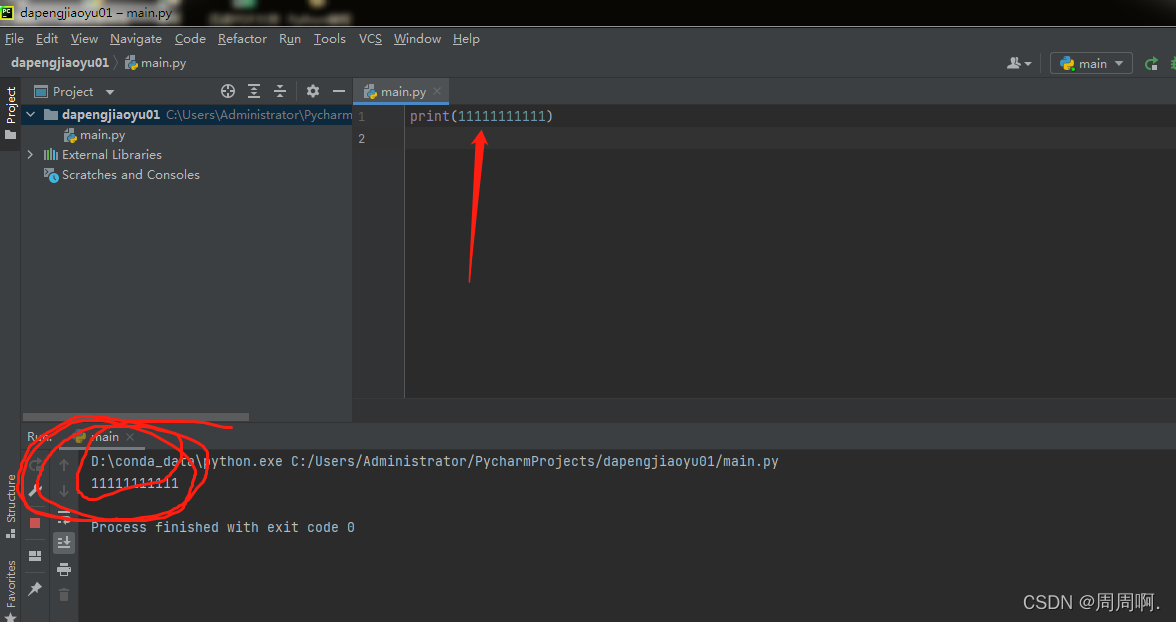Click the wrench Edit Configuration icon

35,491
